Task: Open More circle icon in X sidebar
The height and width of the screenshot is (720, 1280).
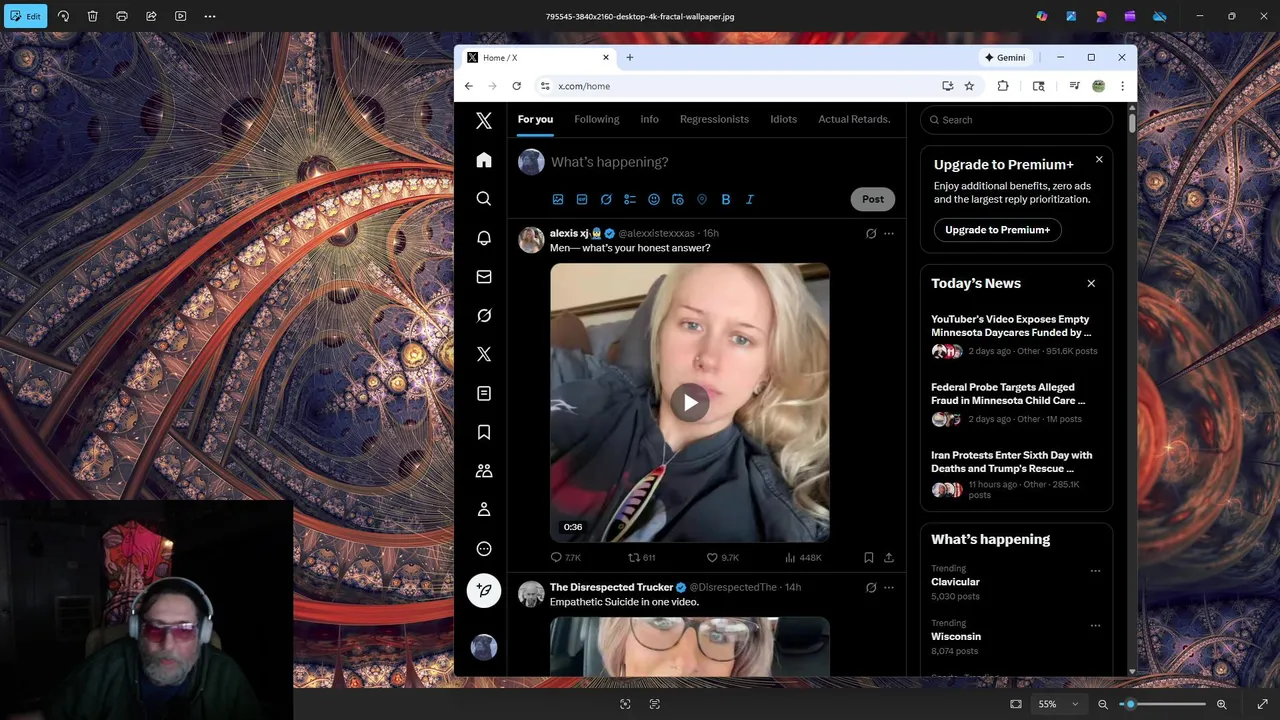Action: click(x=484, y=549)
